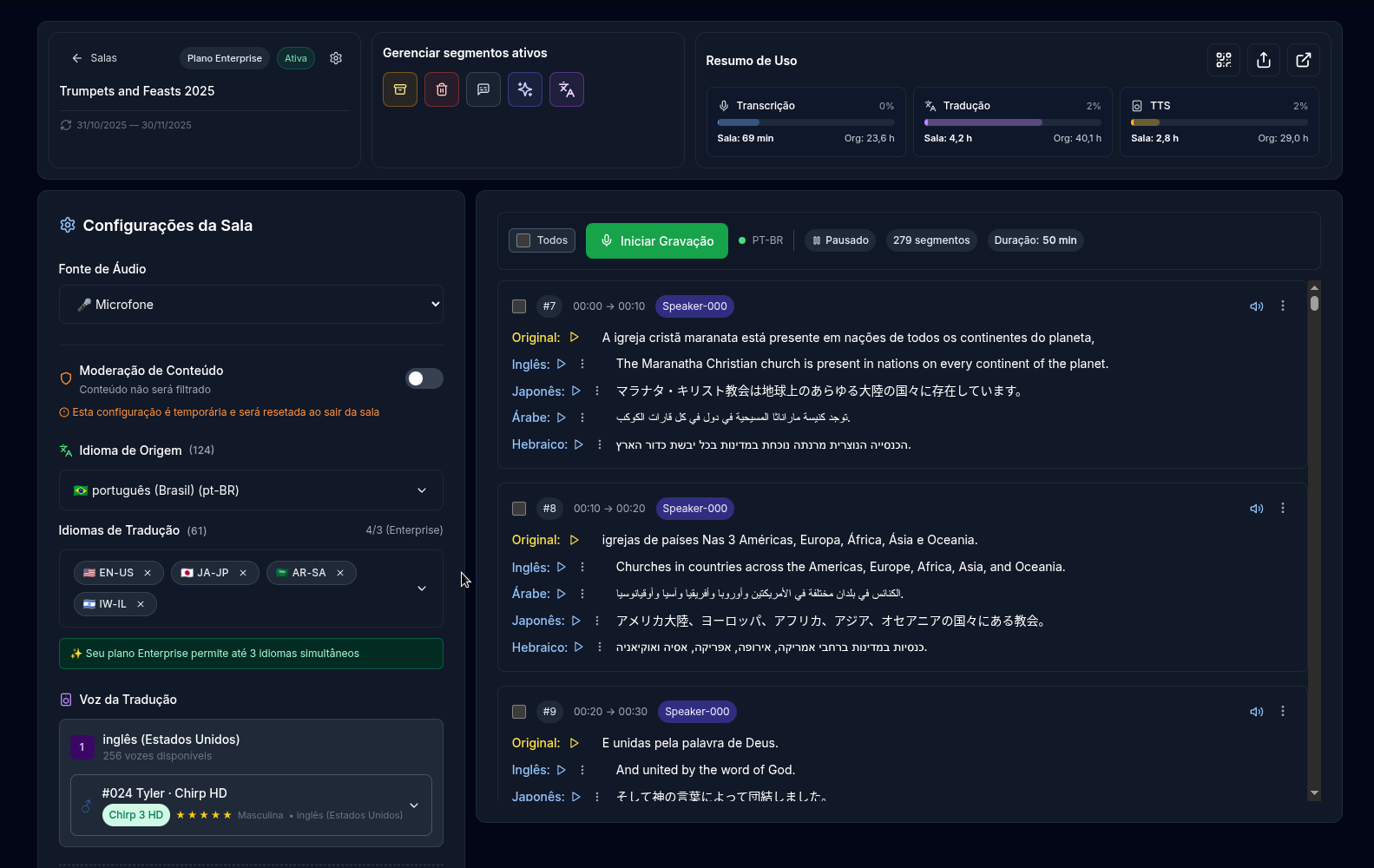Viewport: 1374px width, 868px height.
Task: Open the Fonte de Áudio Microfone dropdown
Action: (251, 305)
